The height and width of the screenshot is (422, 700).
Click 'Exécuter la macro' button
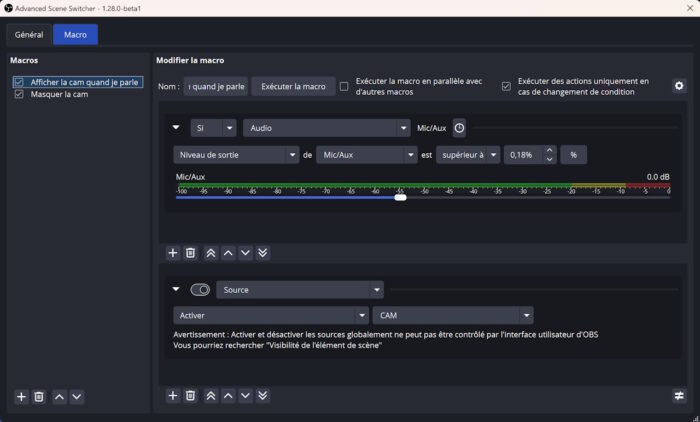pyautogui.click(x=293, y=87)
